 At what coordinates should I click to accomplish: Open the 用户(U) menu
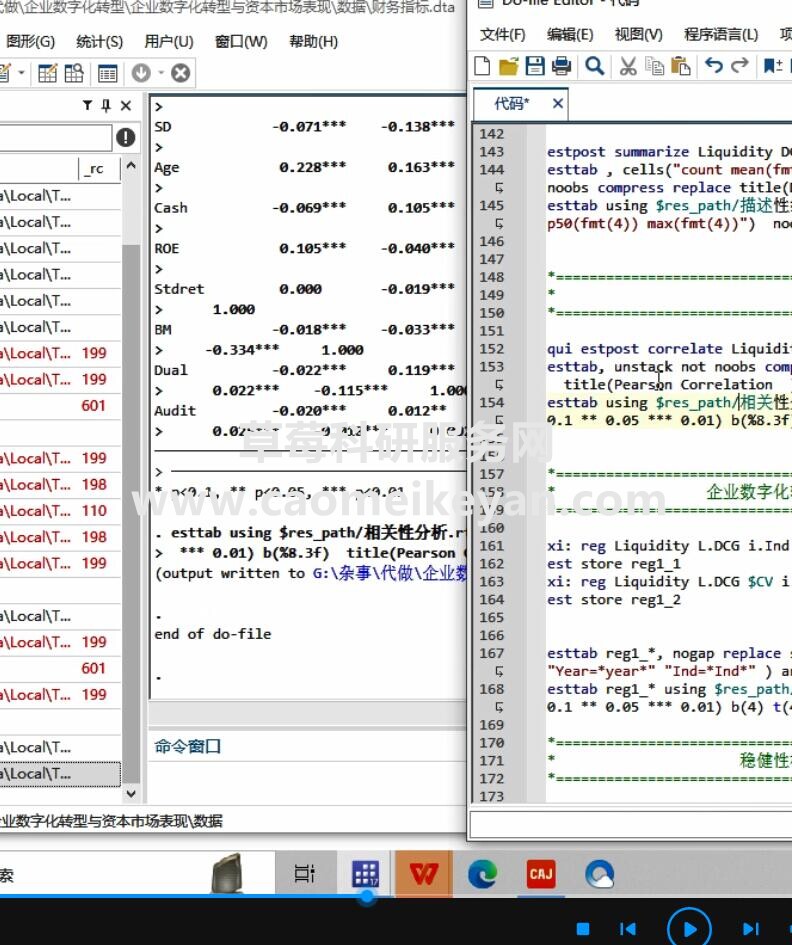pyautogui.click(x=169, y=42)
